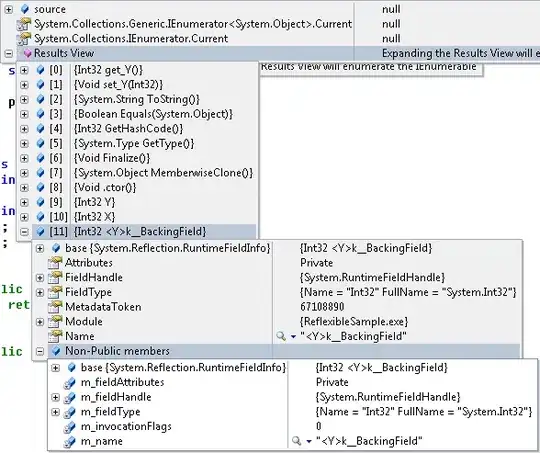Select FieldHandle value {System.RuntimeFieldHandle}
Viewport: 540px width, 453px height.
click(x=372, y=278)
